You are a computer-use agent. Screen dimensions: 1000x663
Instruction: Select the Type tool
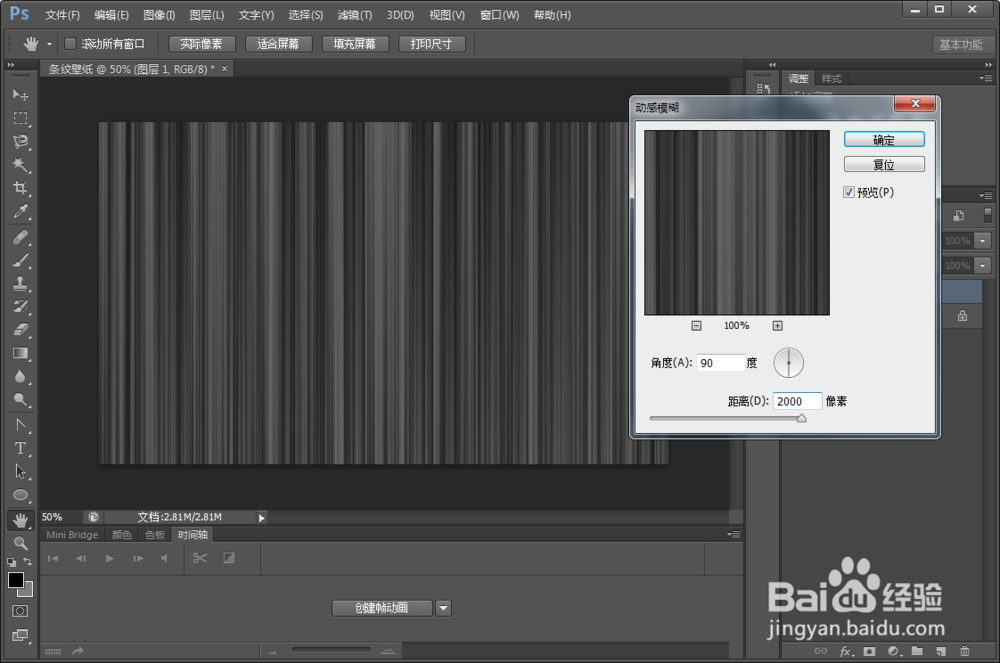coord(20,448)
